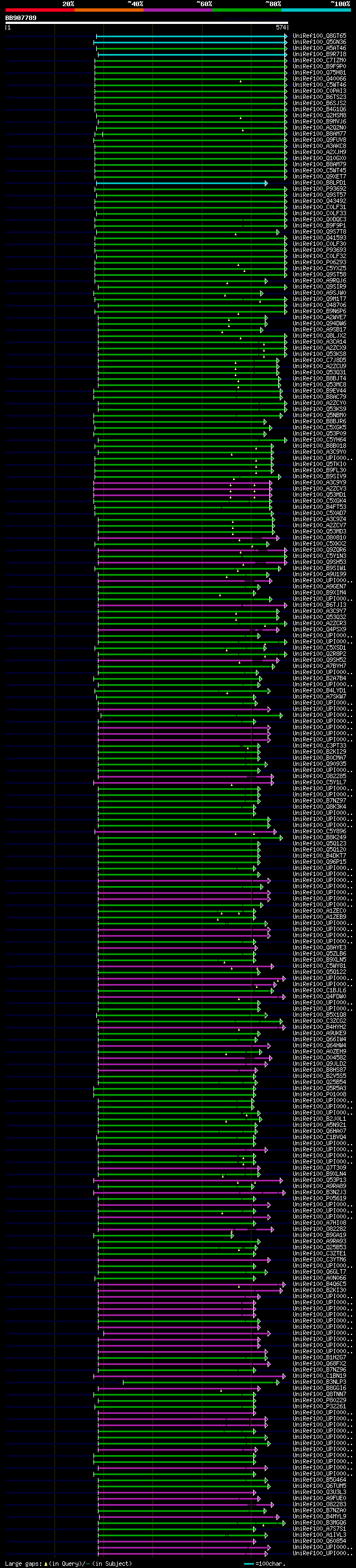Select the UniRef100_A9RQJ6 label

click(319, 280)
